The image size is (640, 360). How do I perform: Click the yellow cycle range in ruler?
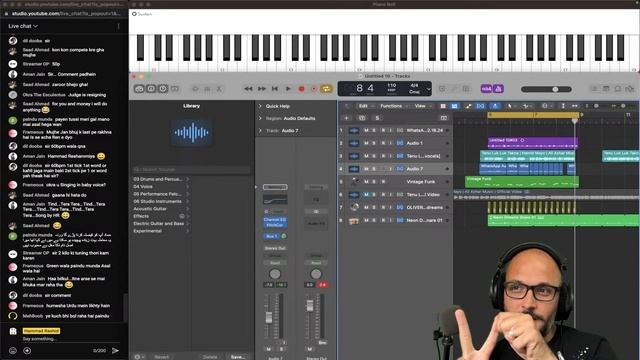pyautogui.click(x=533, y=115)
